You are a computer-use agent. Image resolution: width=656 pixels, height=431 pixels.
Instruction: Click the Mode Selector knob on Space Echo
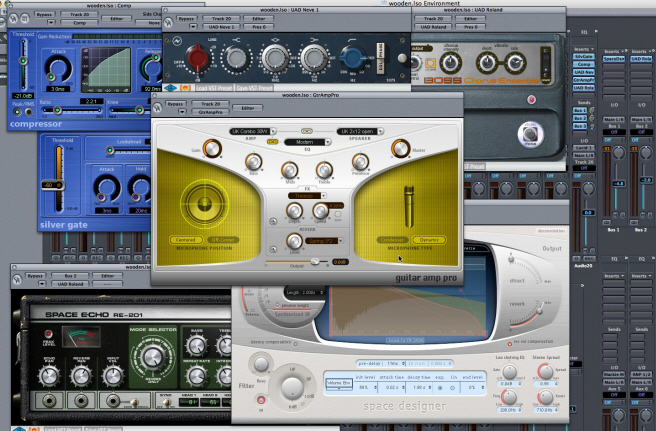pyautogui.click(x=153, y=358)
